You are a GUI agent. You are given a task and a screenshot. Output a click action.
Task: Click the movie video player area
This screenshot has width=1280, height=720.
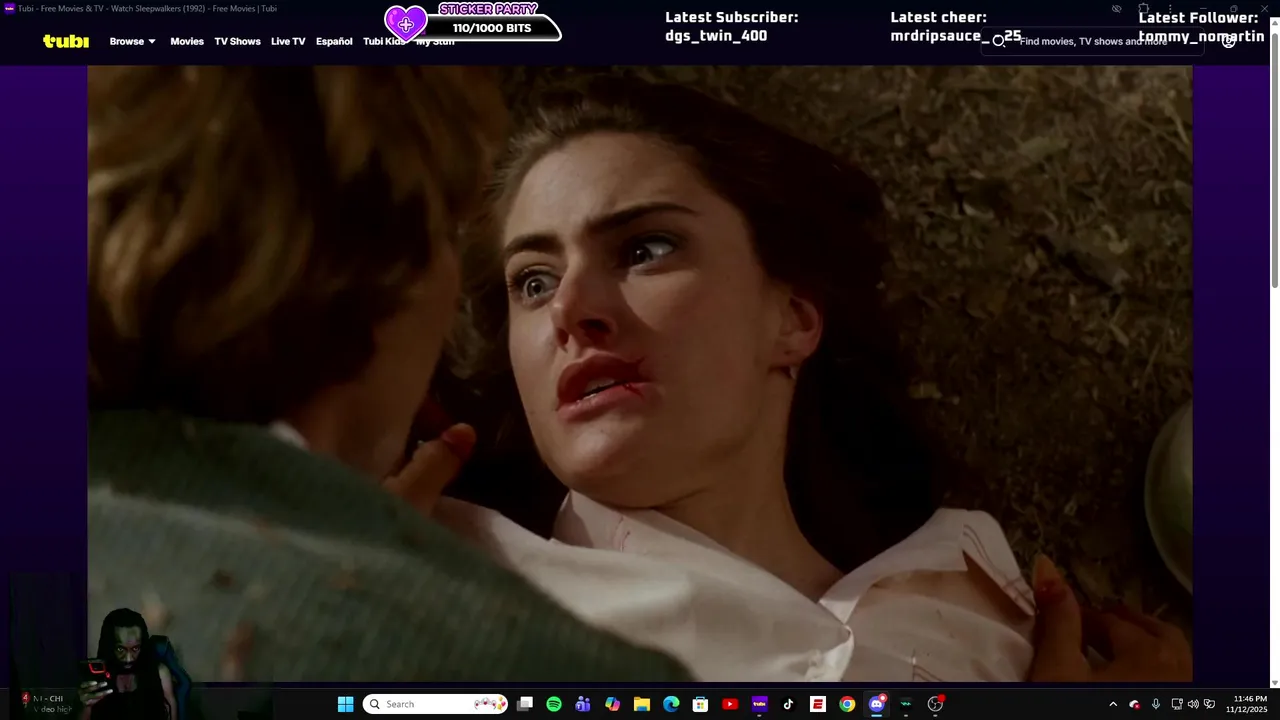640,374
